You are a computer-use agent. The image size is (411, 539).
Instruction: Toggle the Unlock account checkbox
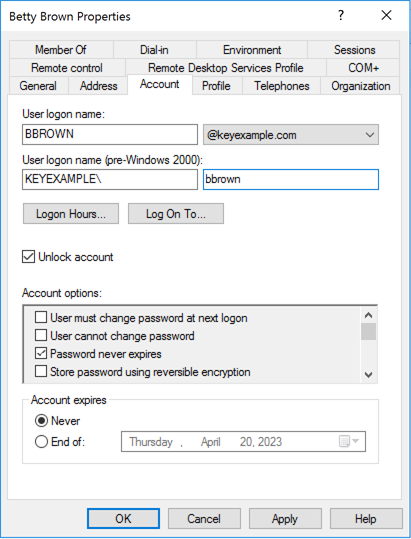click(x=29, y=257)
